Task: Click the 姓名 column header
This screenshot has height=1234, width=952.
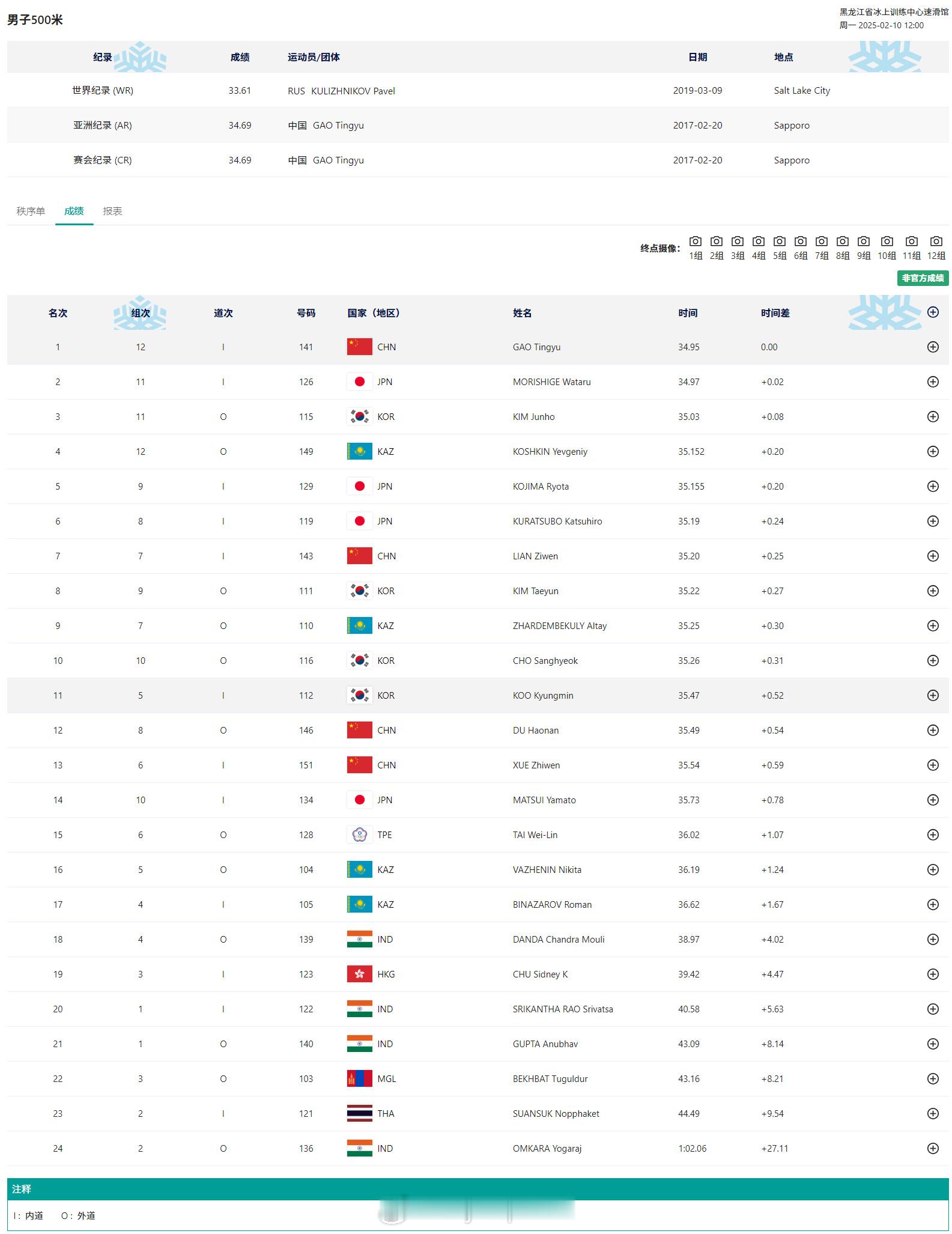Action: 522,313
